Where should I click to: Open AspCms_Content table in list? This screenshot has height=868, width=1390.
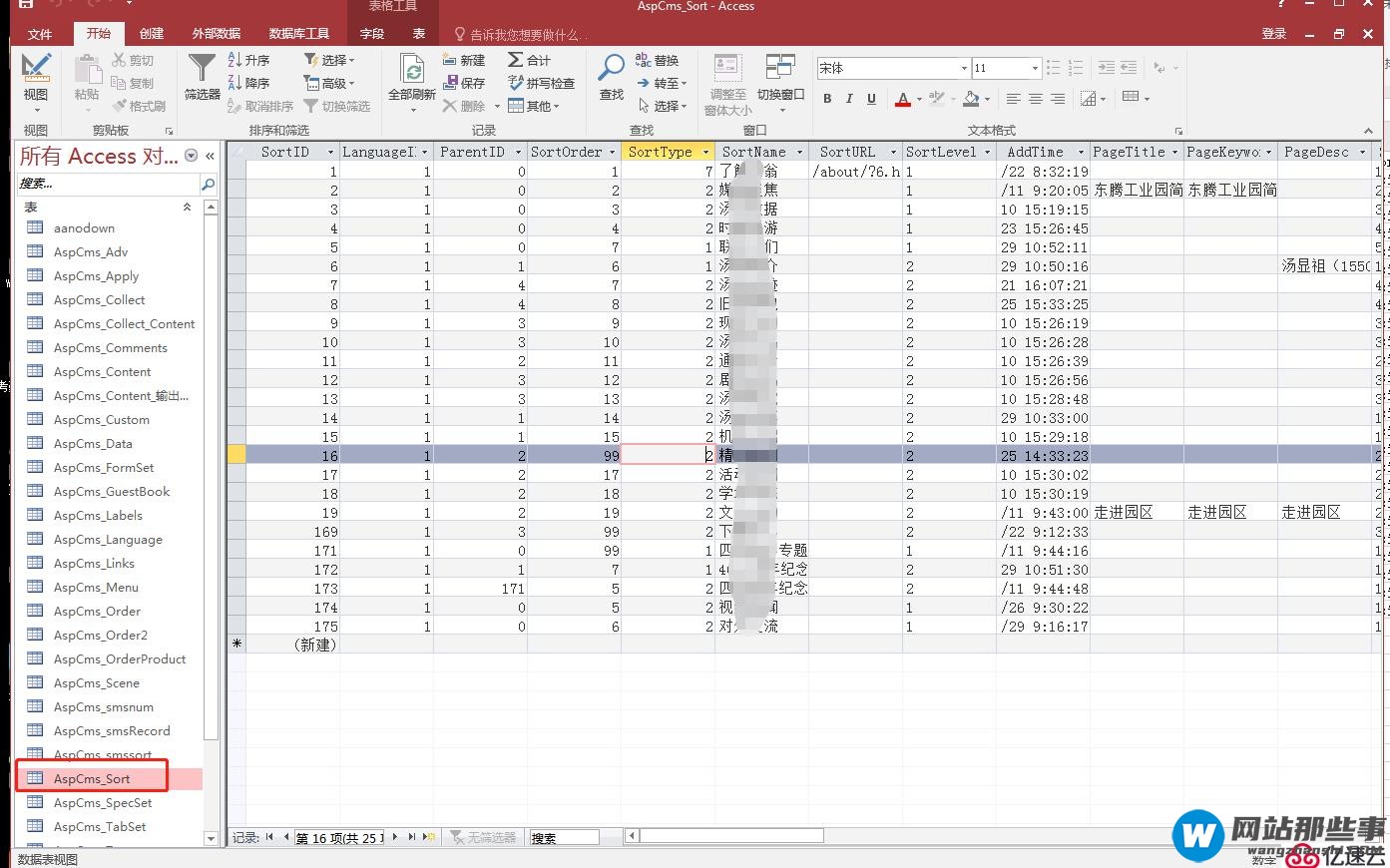pyautogui.click(x=103, y=372)
